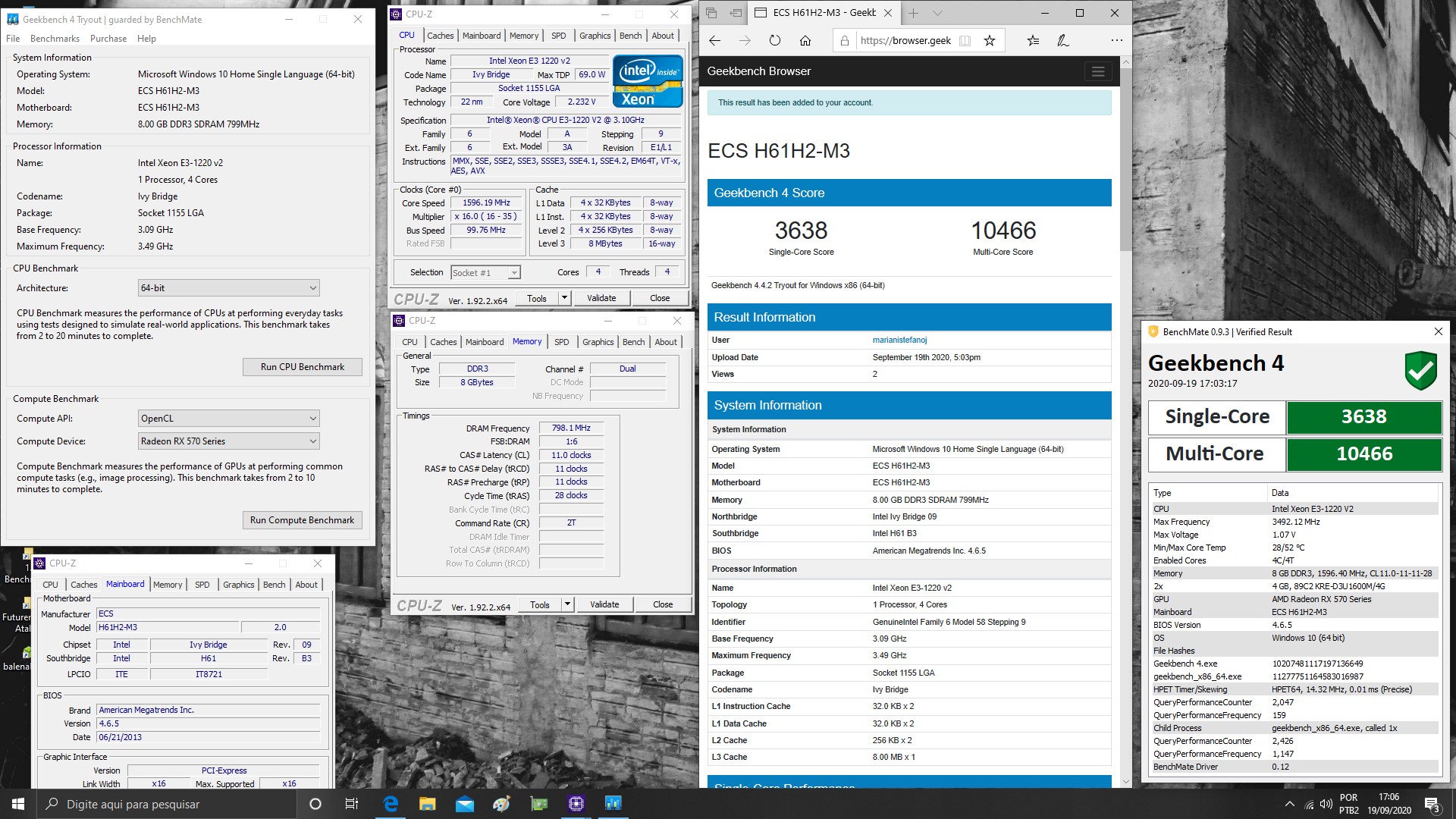
Task: Open the Benchmarks menu in Geekbench 4
Action: click(x=55, y=39)
